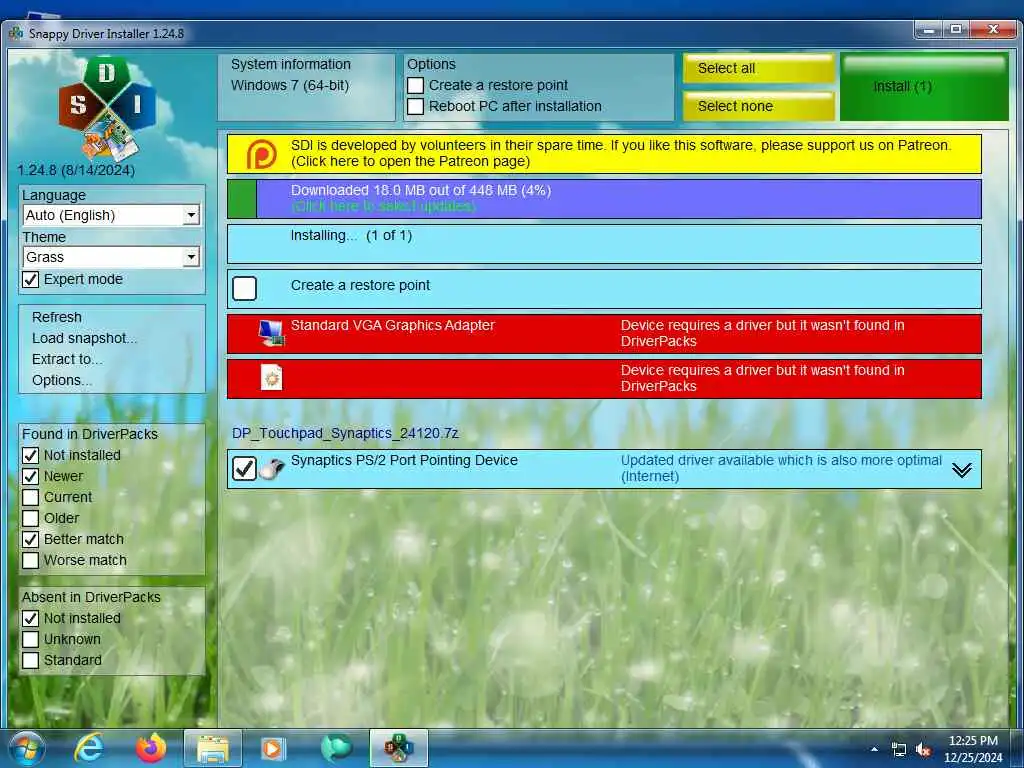
Task: Click the download progress bar
Action: pyautogui.click(x=604, y=199)
